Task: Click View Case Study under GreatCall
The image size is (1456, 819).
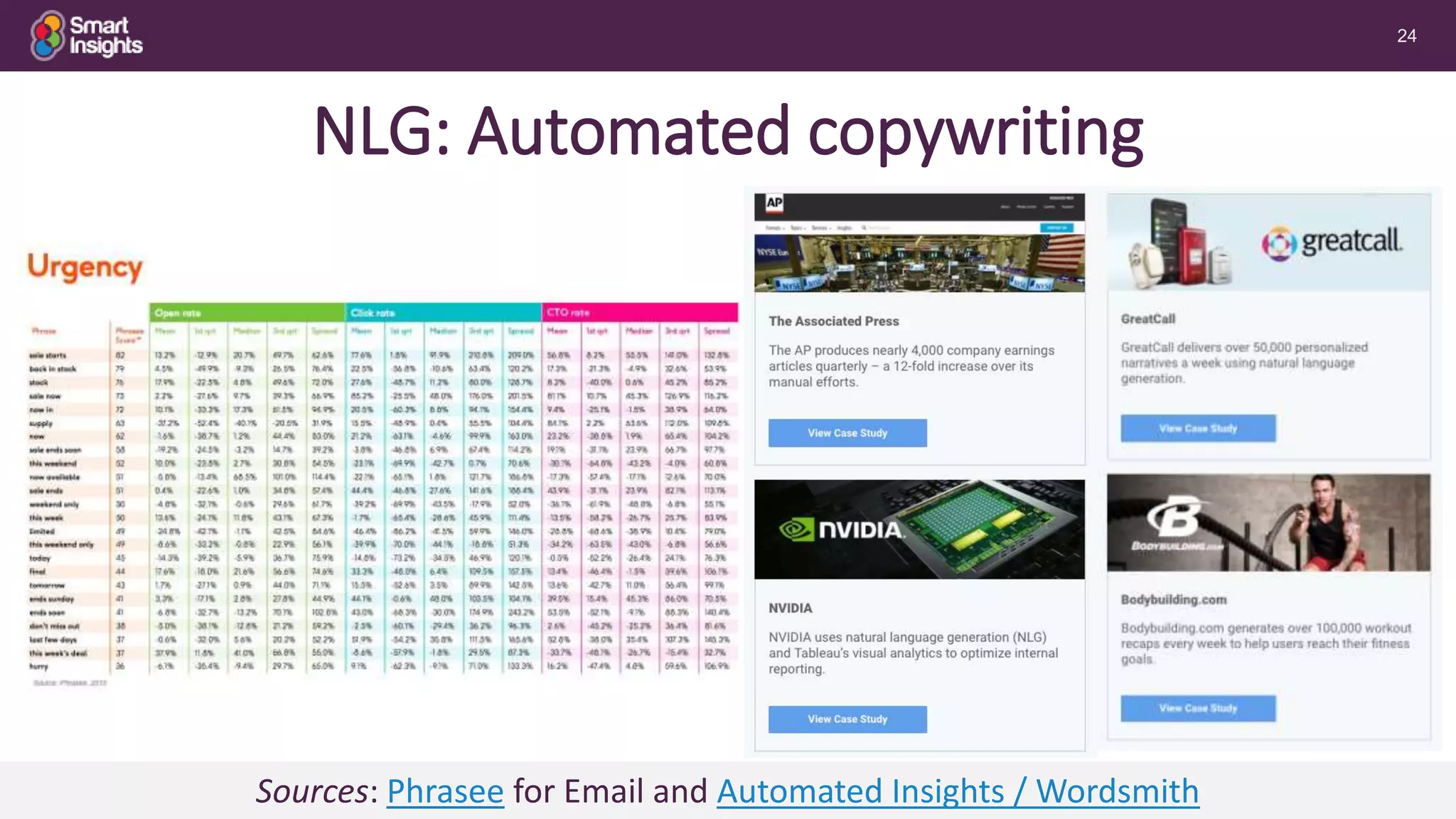Action: coord(1198,429)
